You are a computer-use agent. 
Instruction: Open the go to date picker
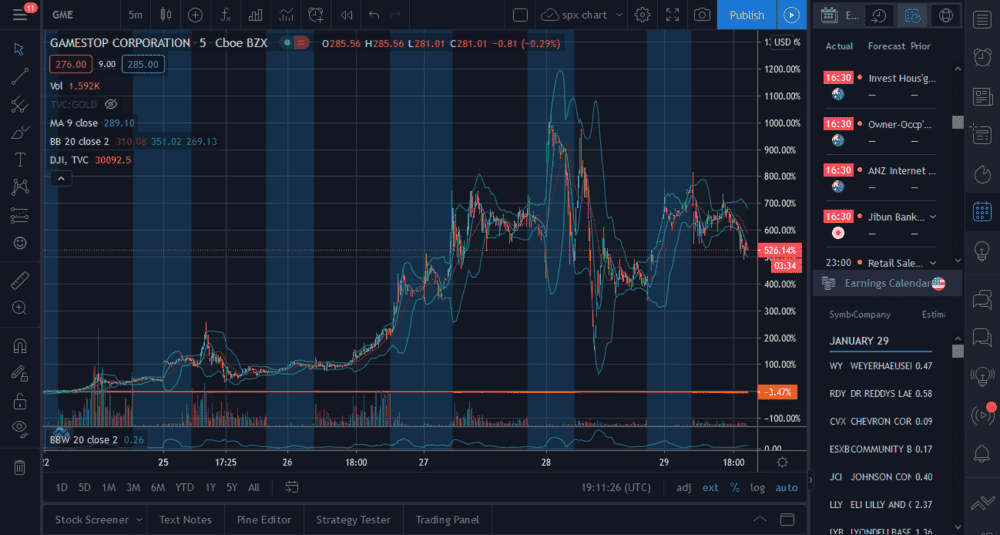[x=291, y=487]
